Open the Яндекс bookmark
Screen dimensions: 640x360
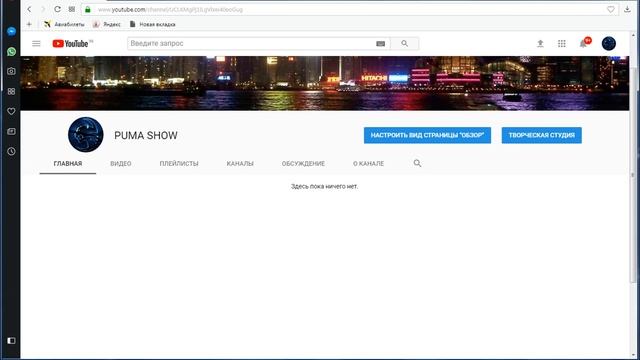click(107, 24)
